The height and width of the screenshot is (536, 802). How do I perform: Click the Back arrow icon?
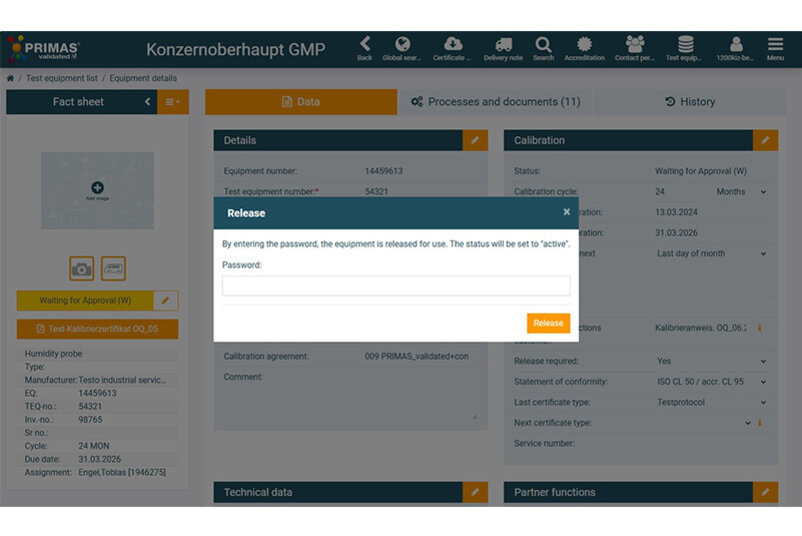click(364, 44)
